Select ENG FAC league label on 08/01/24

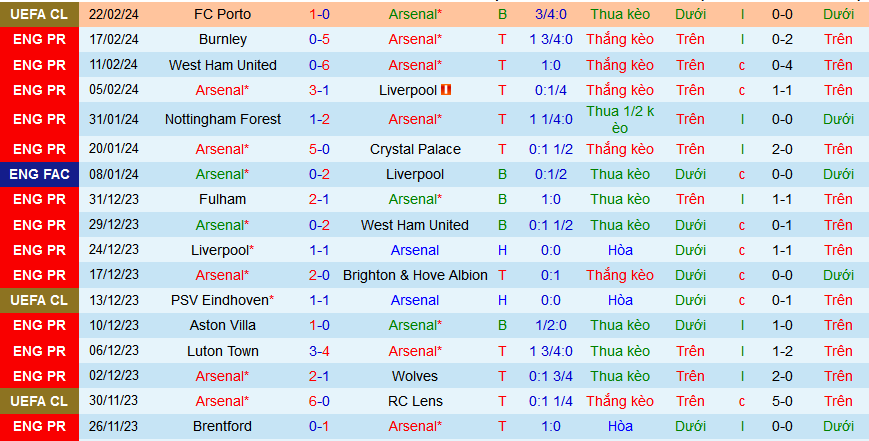pos(40,174)
